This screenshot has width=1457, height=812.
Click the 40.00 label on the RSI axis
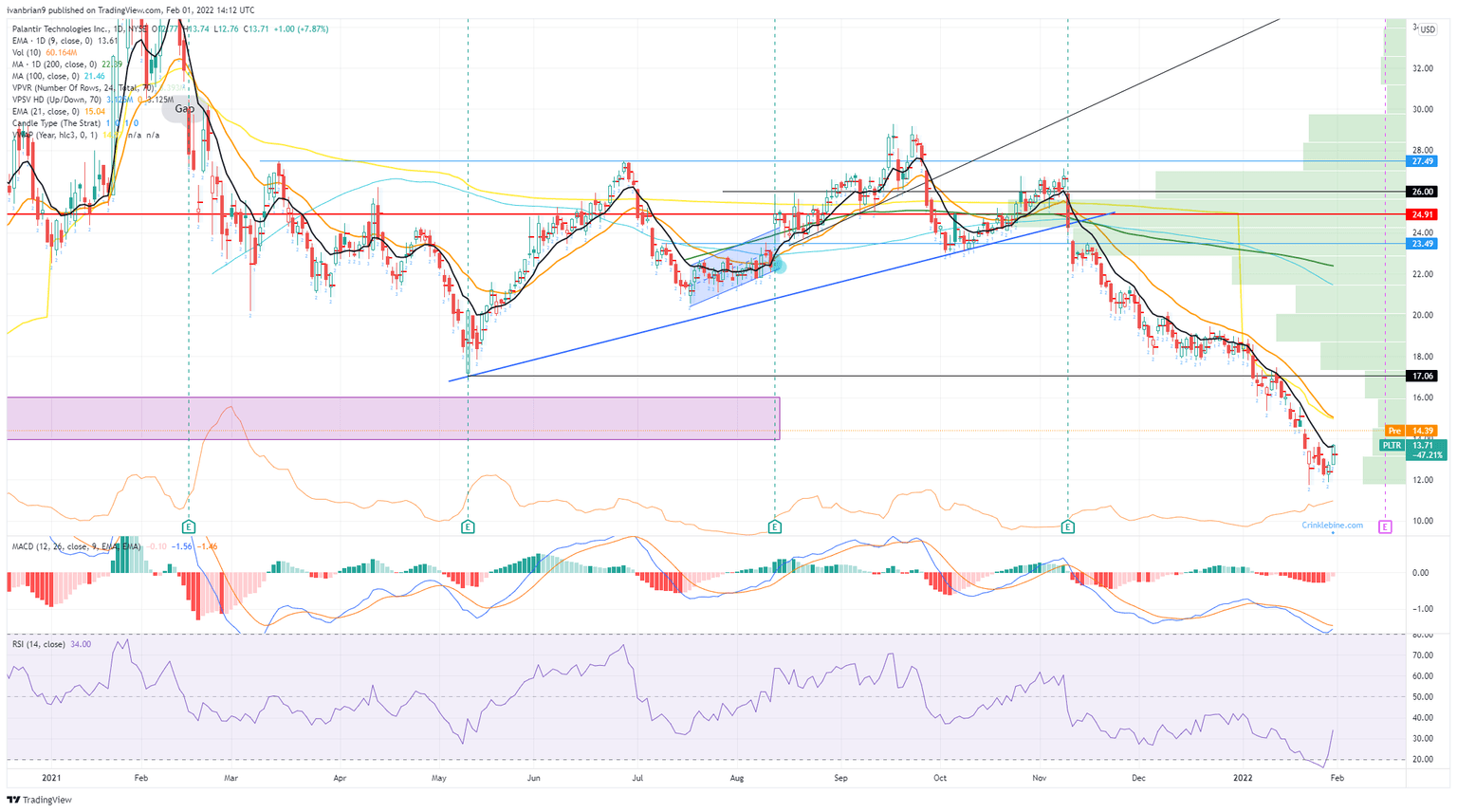(x=1422, y=718)
